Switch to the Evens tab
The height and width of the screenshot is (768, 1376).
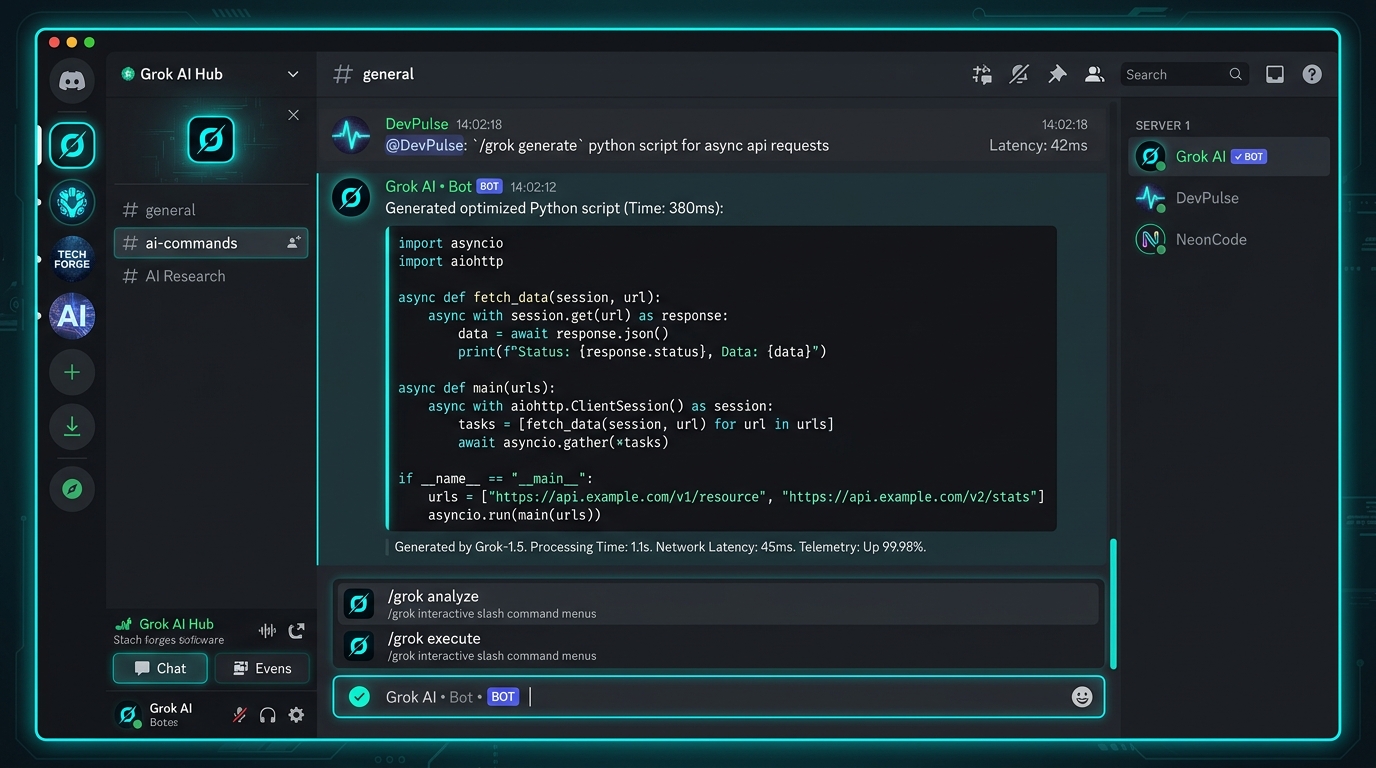(x=262, y=668)
